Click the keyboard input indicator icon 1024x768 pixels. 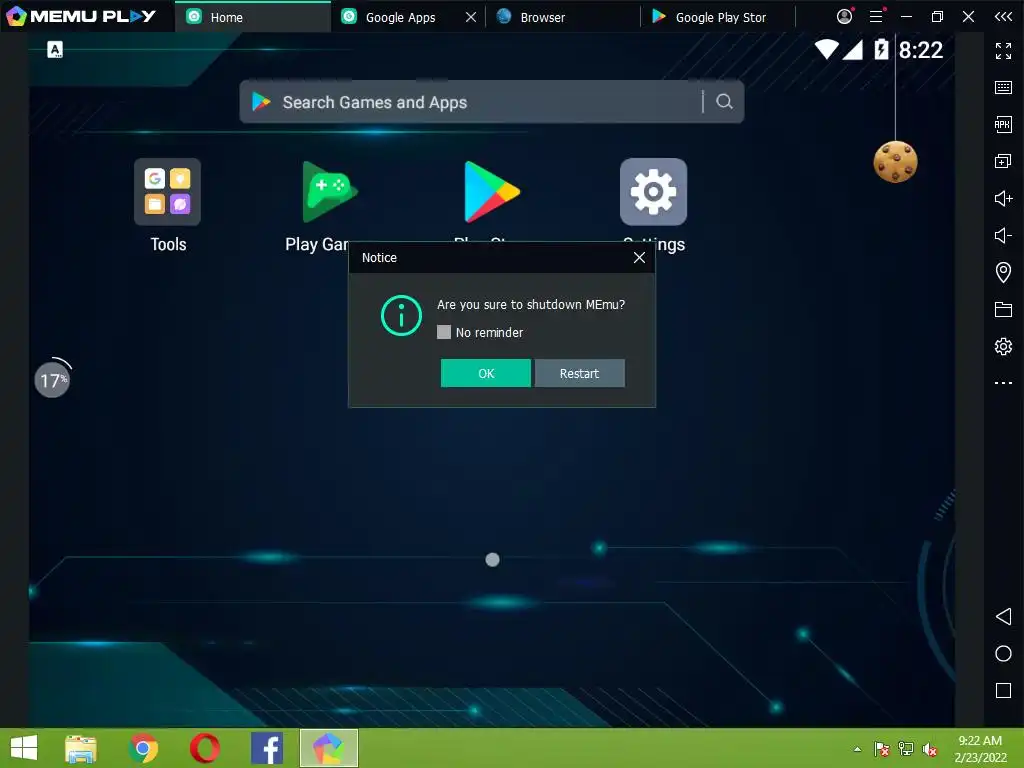point(55,50)
